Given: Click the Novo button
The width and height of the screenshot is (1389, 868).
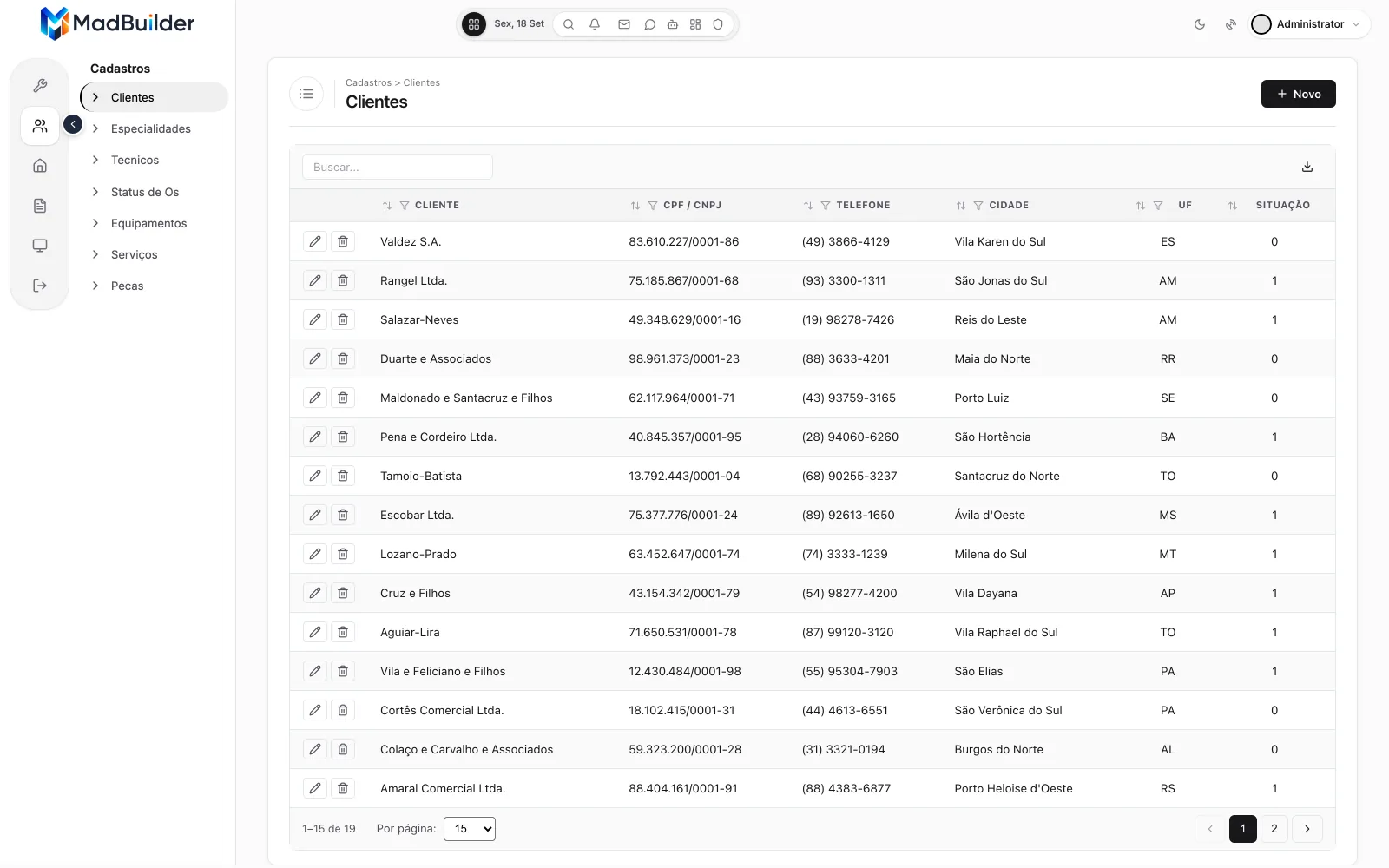Looking at the screenshot, I should 1298,94.
